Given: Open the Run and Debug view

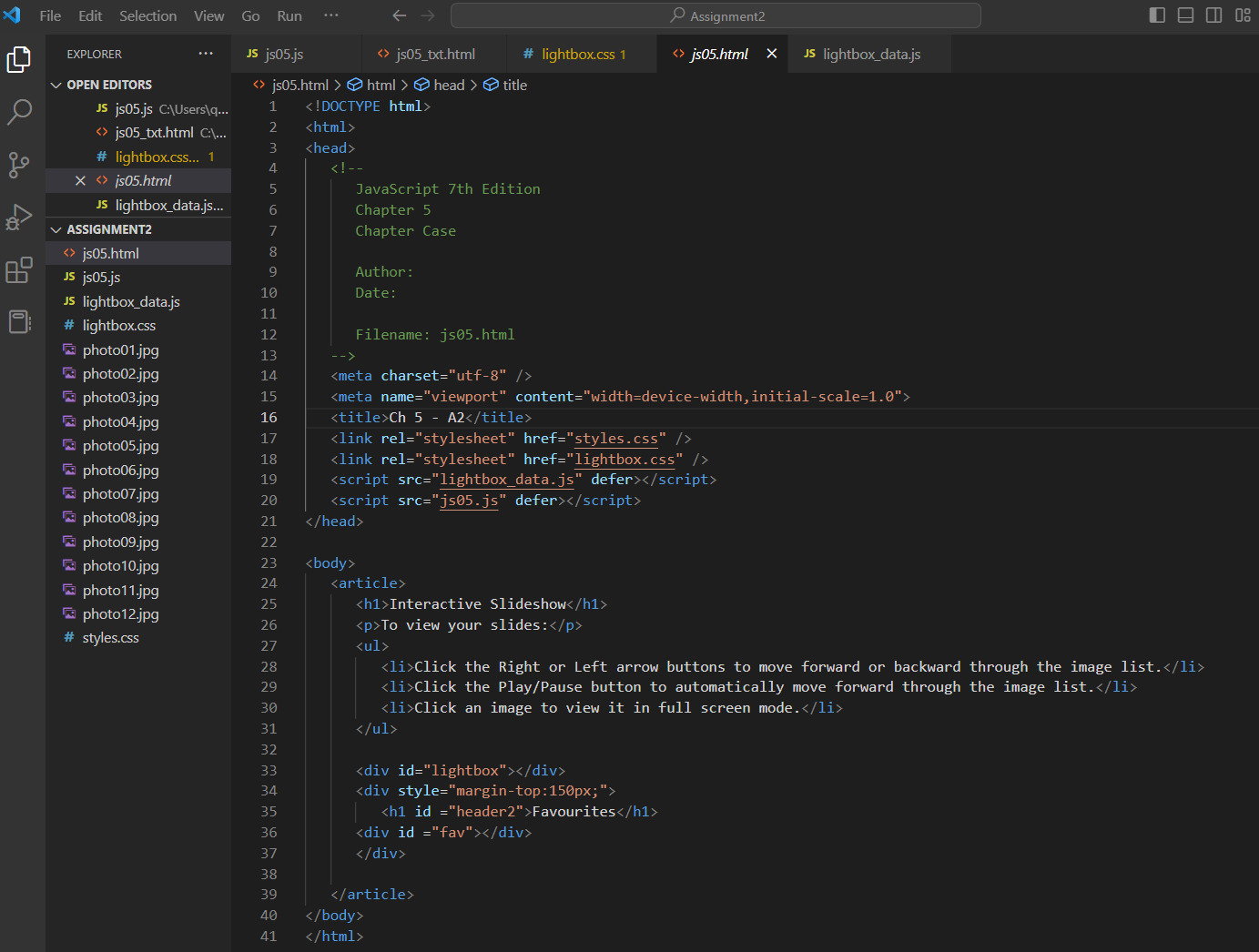Looking at the screenshot, I should tap(19, 218).
